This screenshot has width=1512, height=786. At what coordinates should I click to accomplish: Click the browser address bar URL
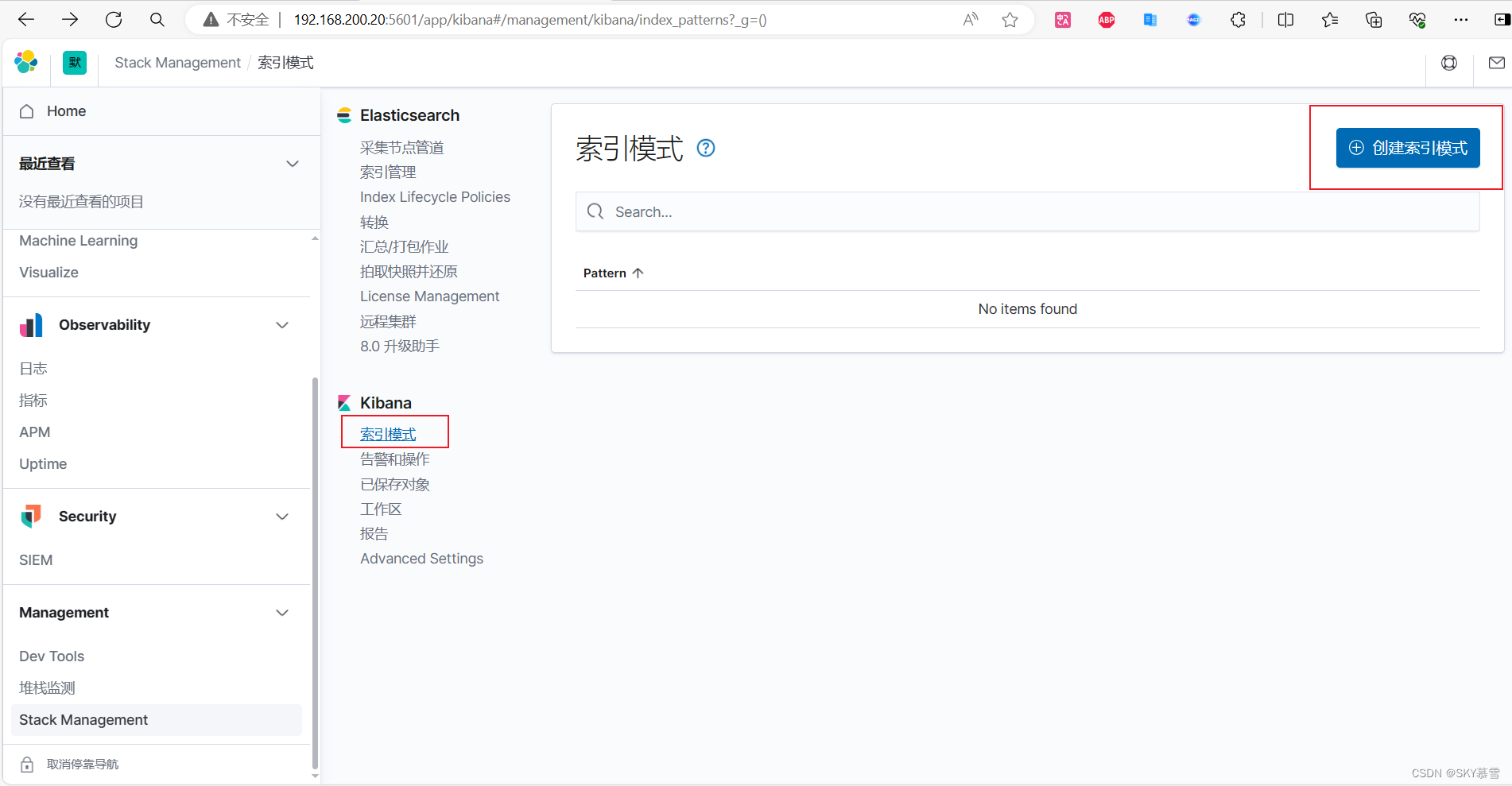530,20
